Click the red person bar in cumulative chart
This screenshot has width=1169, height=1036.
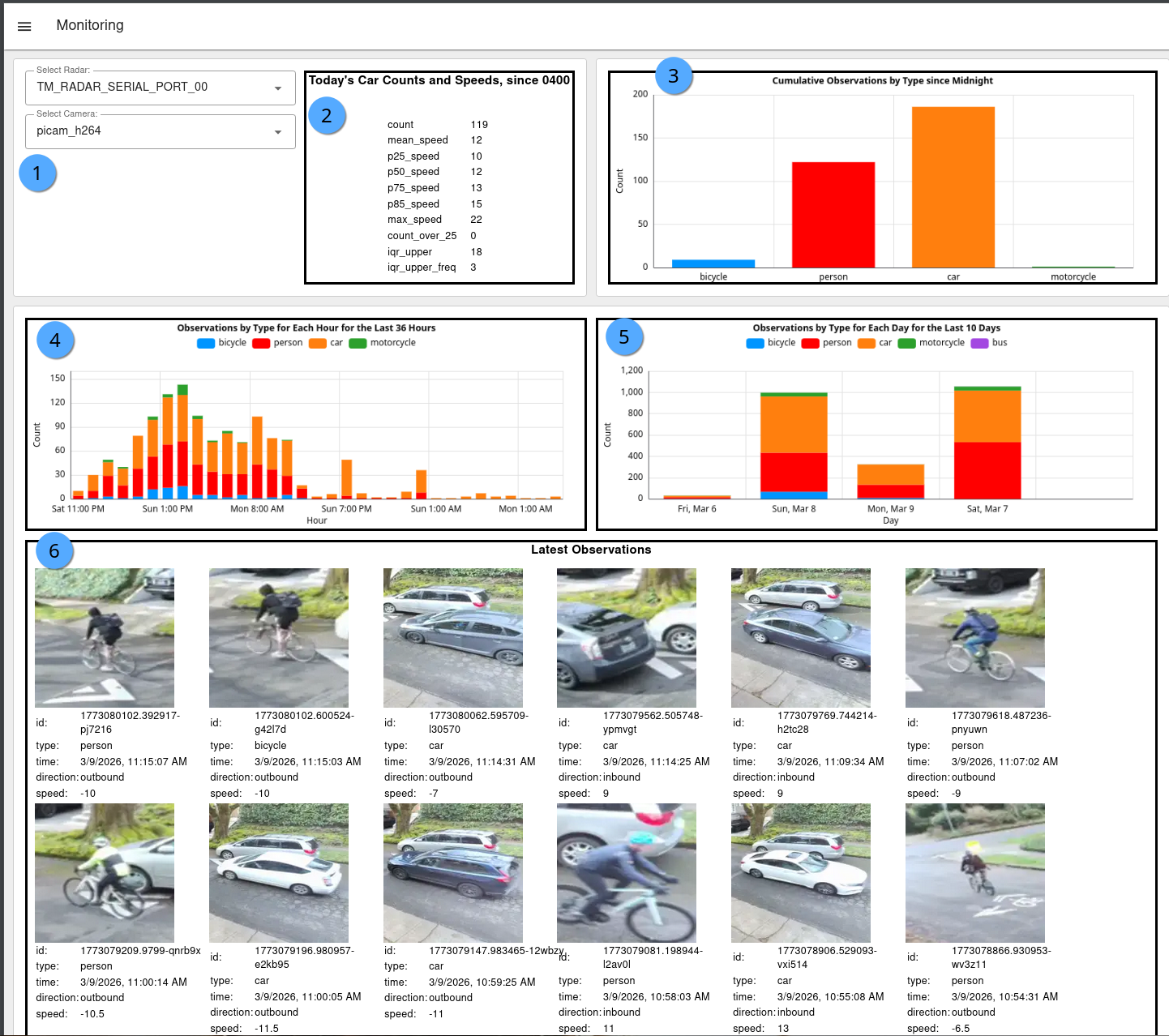833,215
